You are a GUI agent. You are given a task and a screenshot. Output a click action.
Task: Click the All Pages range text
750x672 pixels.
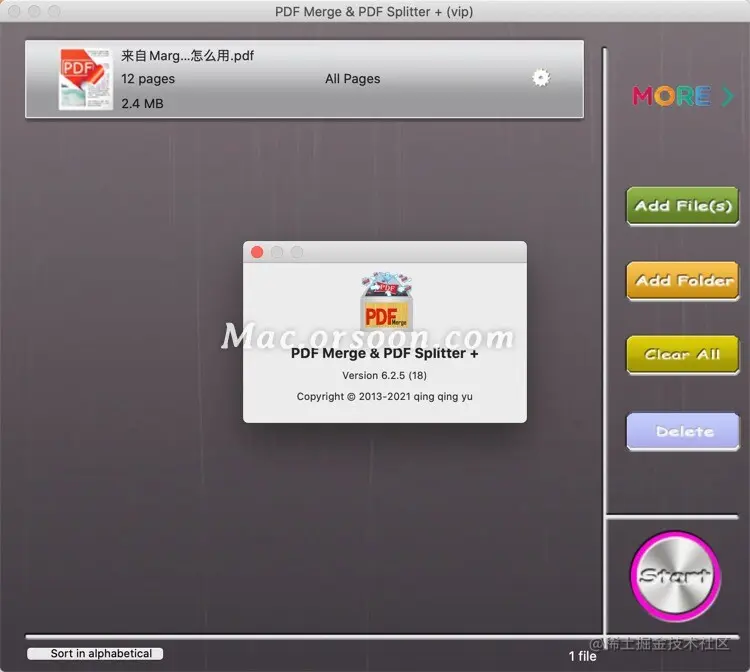coord(353,79)
